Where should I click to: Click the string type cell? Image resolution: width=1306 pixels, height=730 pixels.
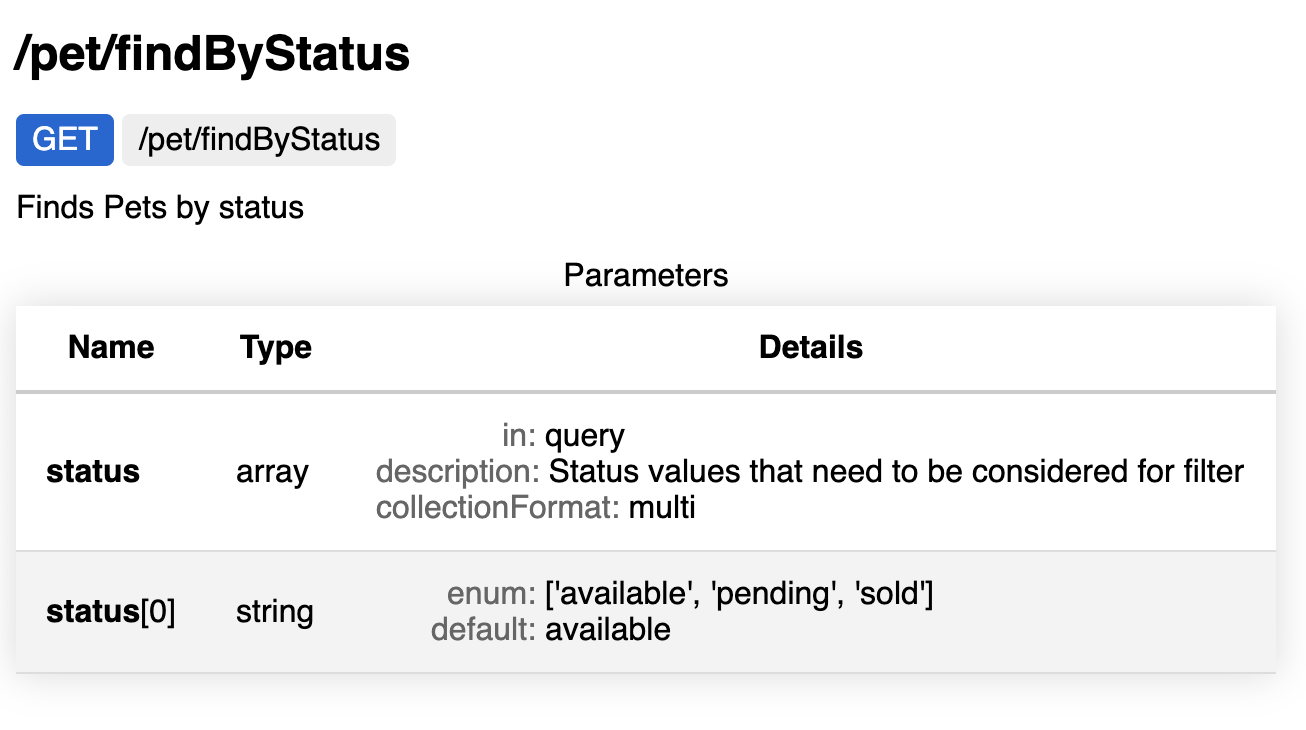pos(275,612)
